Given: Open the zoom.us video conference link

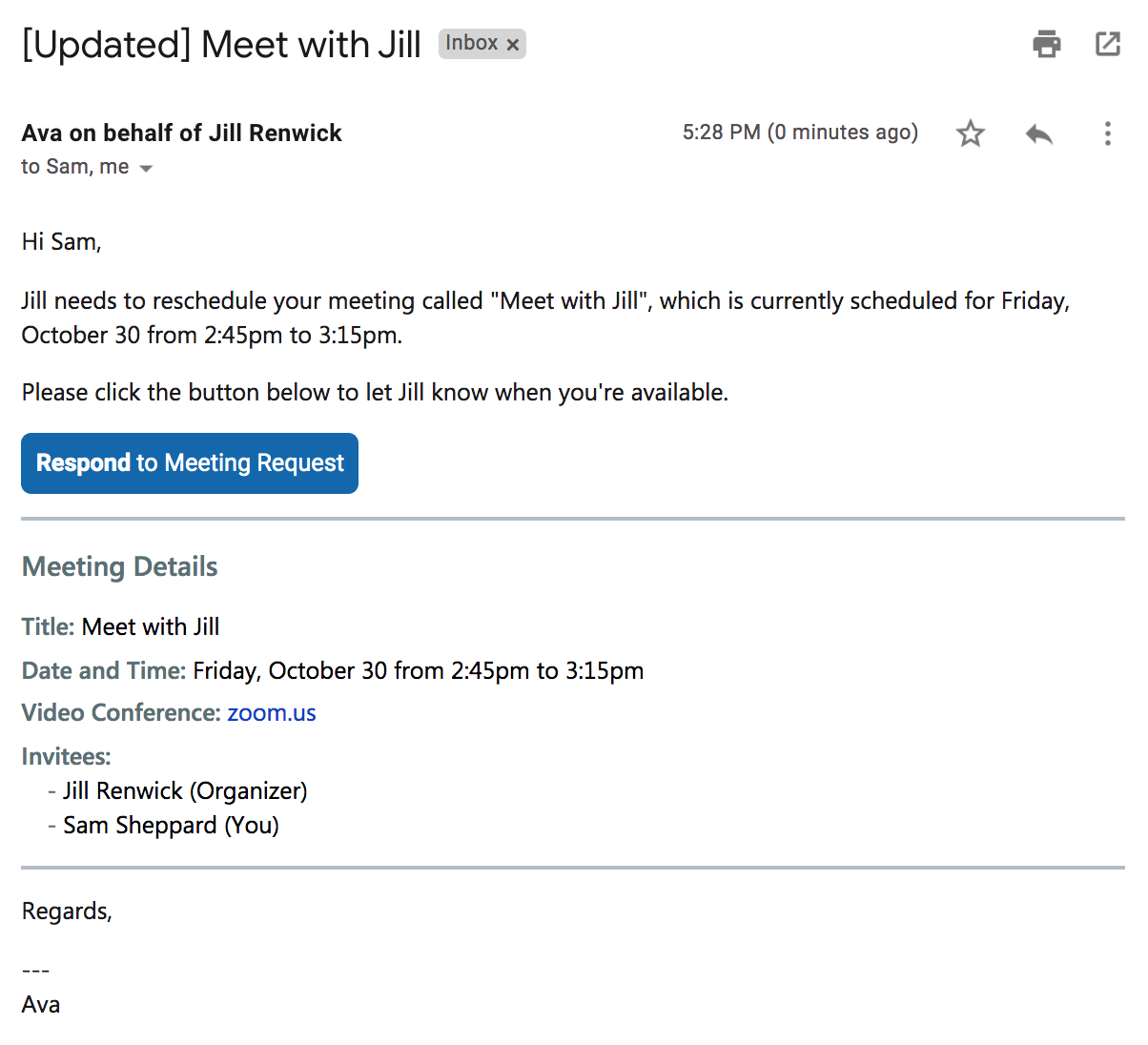Looking at the screenshot, I should tap(272, 713).
